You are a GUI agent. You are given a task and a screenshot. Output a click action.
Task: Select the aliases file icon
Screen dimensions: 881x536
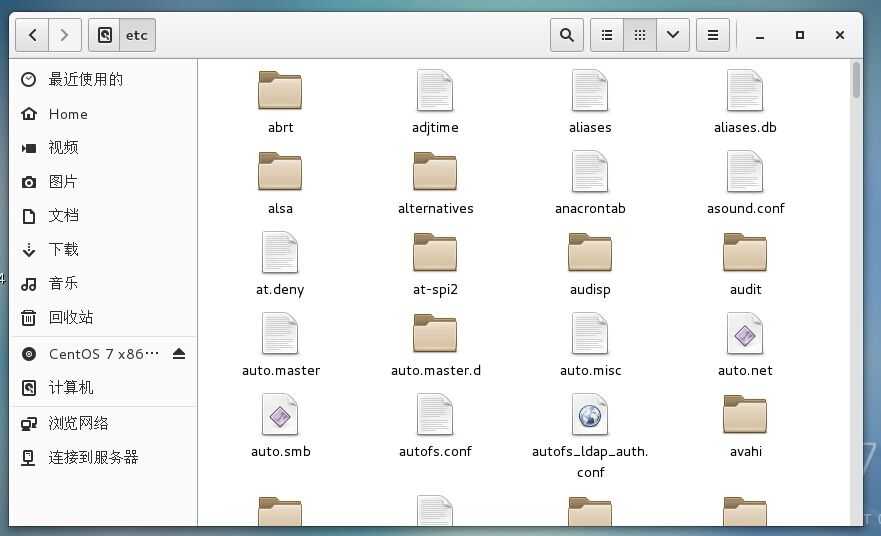coord(590,90)
